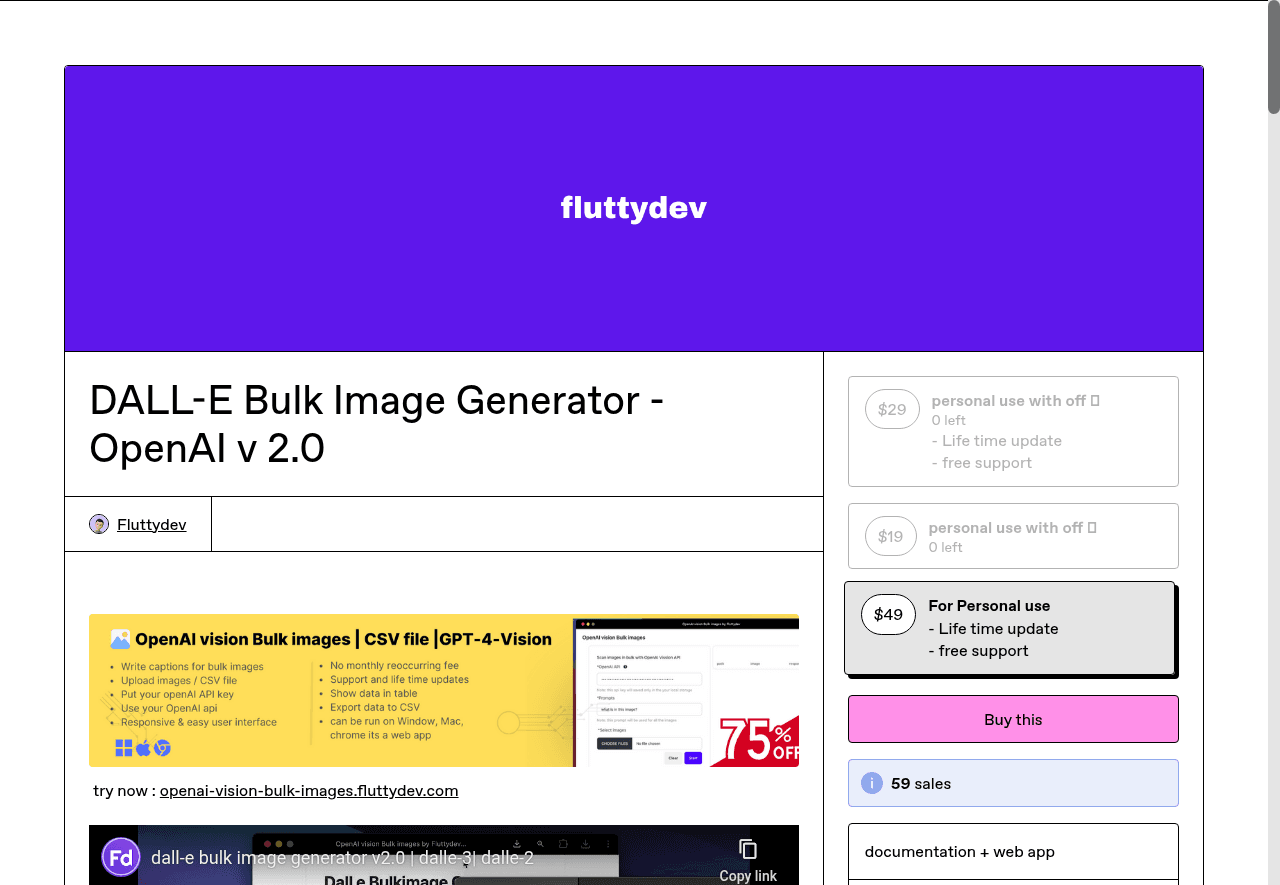
Task: Click the fluttydev banner heading
Action: pyautogui.click(x=633, y=208)
